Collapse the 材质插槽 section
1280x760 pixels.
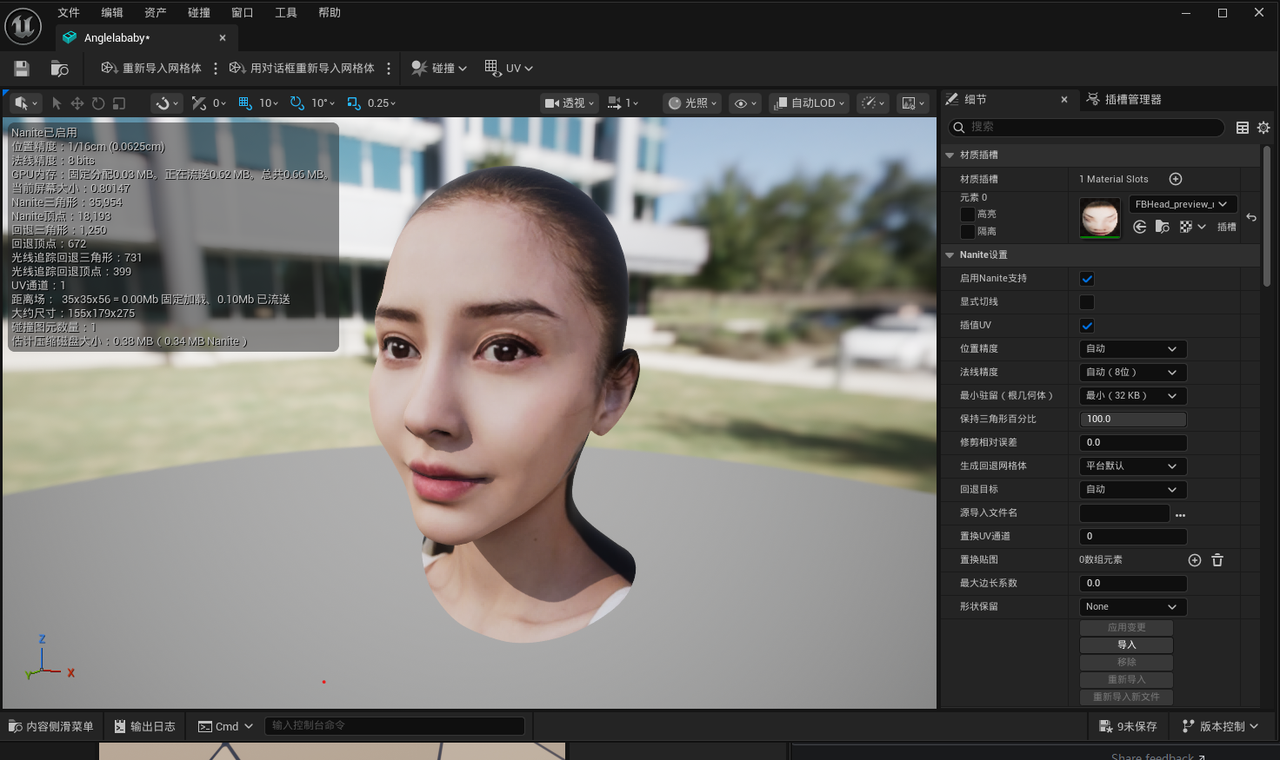coord(950,155)
